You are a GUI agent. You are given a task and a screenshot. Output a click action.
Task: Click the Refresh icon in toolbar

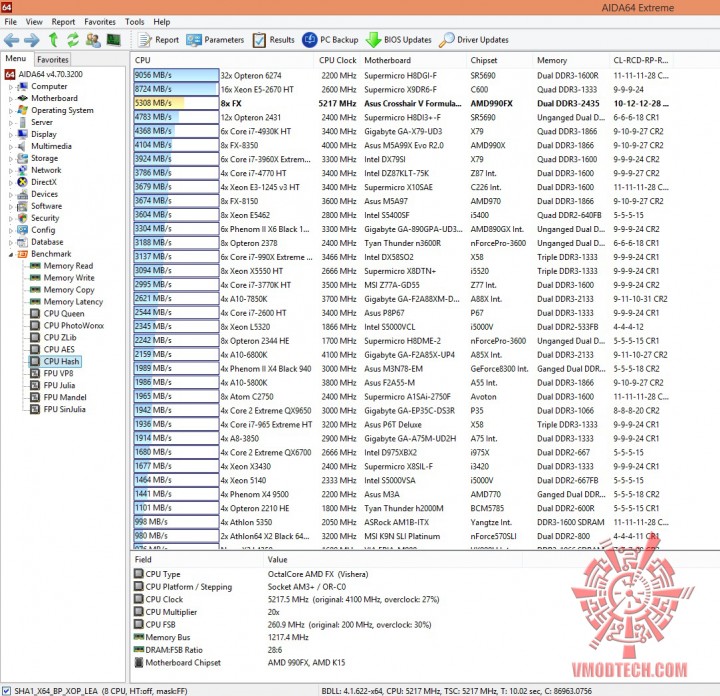click(73, 40)
